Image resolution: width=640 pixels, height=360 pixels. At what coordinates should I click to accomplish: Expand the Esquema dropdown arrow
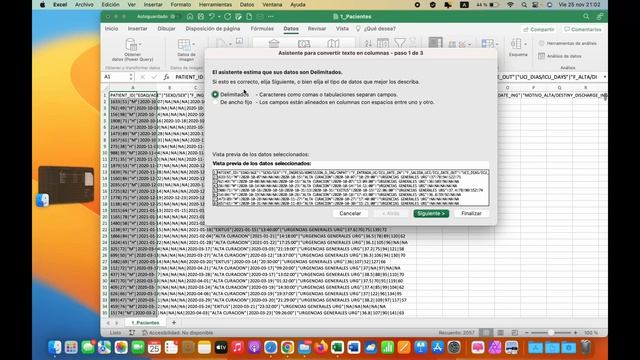pos(525,44)
